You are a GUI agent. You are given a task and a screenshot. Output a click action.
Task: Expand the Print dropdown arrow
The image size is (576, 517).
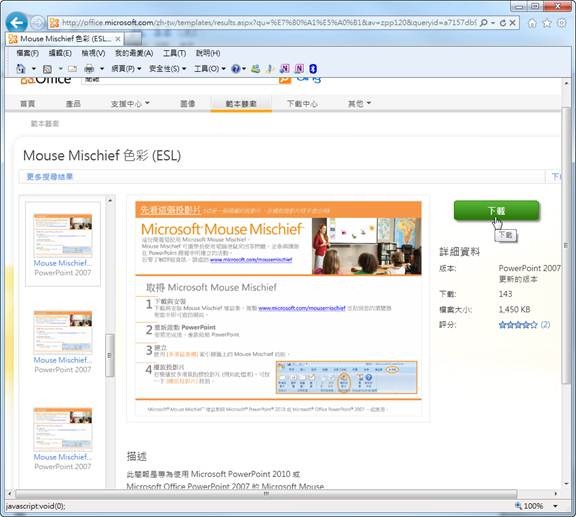(x=102, y=69)
